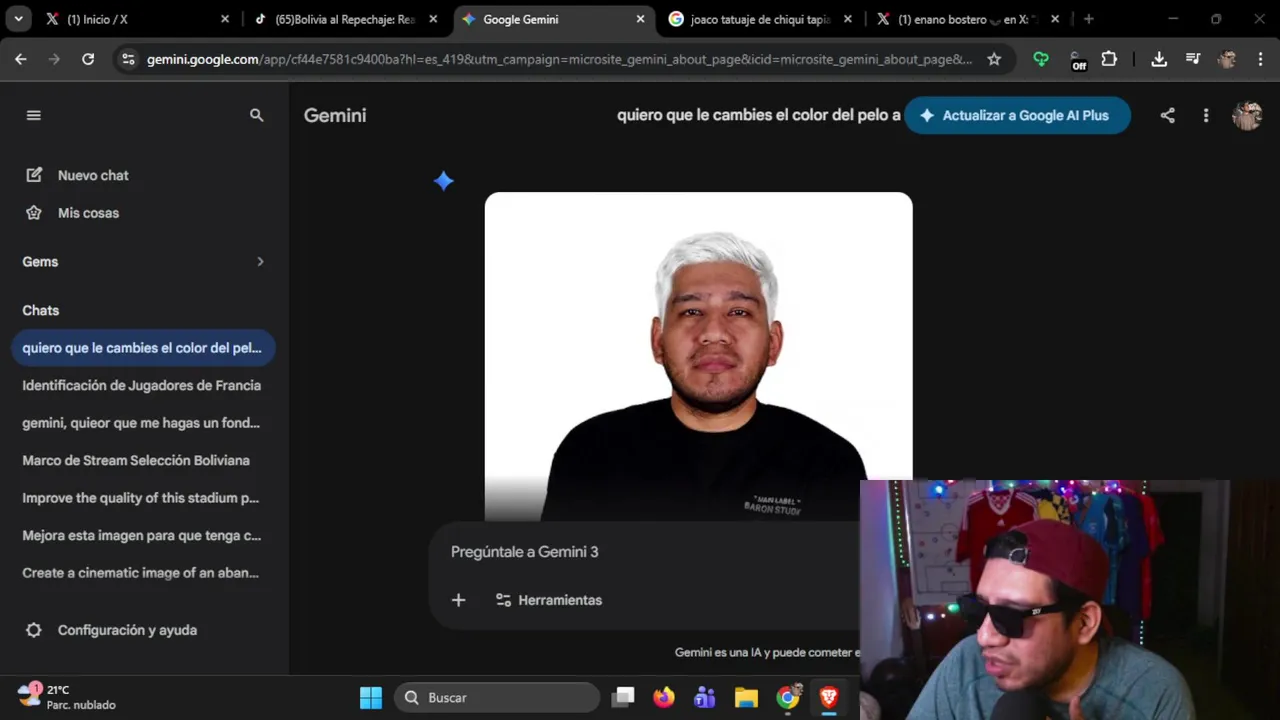
Task: Toggle the extension showing Off badge
Action: 1077,61
